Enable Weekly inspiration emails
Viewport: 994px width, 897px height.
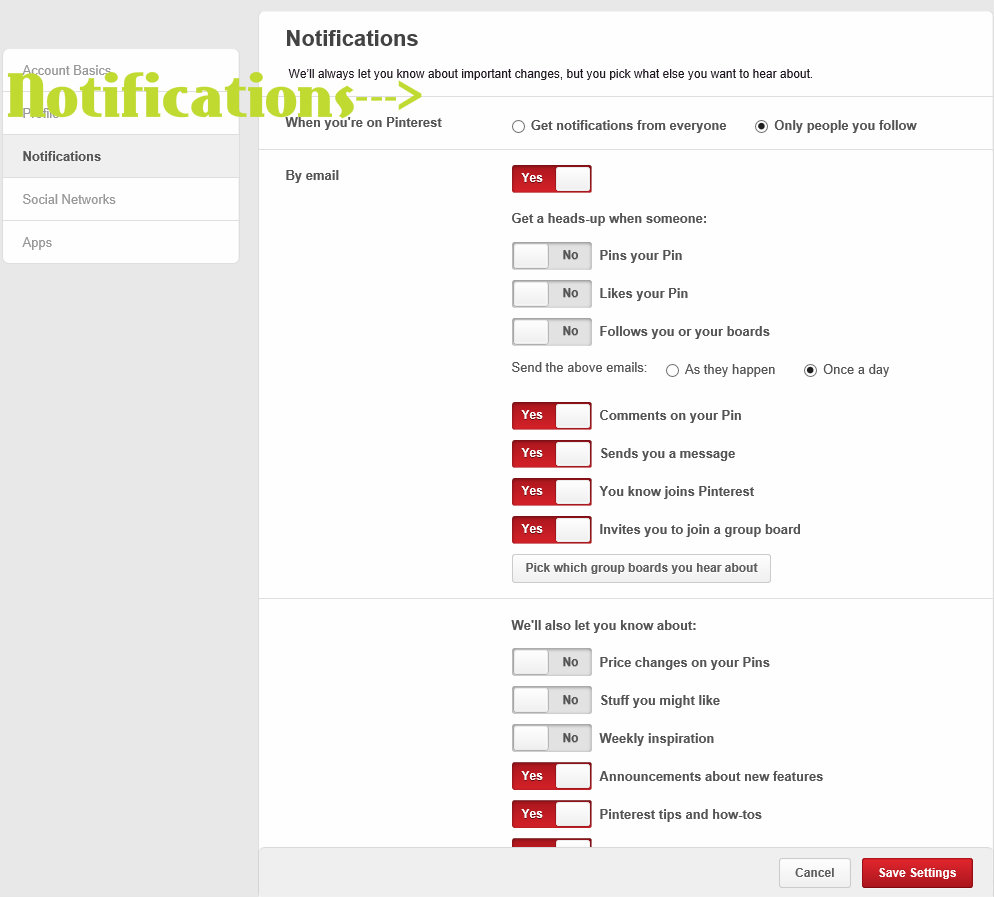pyautogui.click(x=551, y=739)
